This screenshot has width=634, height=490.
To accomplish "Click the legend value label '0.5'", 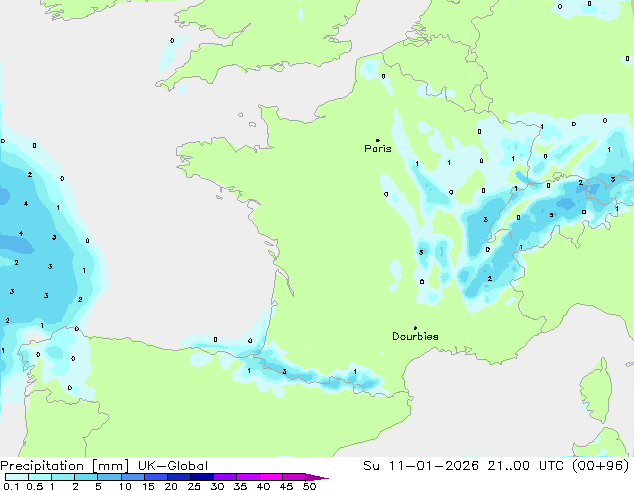I will click(x=35, y=486).
